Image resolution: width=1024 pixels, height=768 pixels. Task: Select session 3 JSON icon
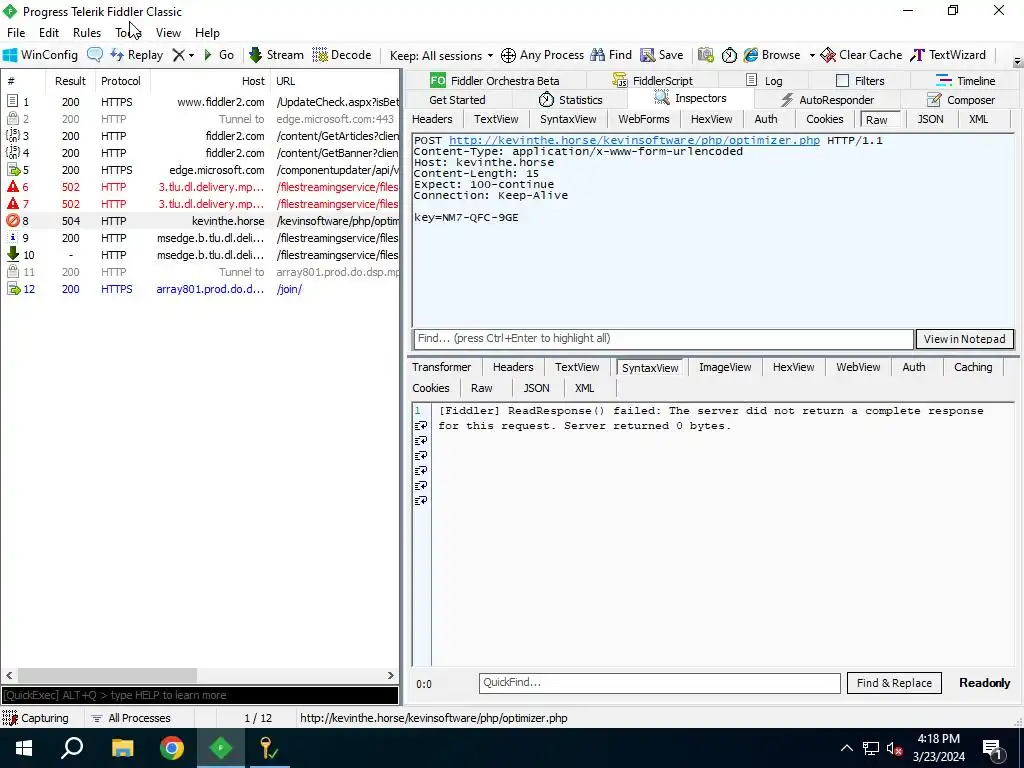pyautogui.click(x=12, y=136)
